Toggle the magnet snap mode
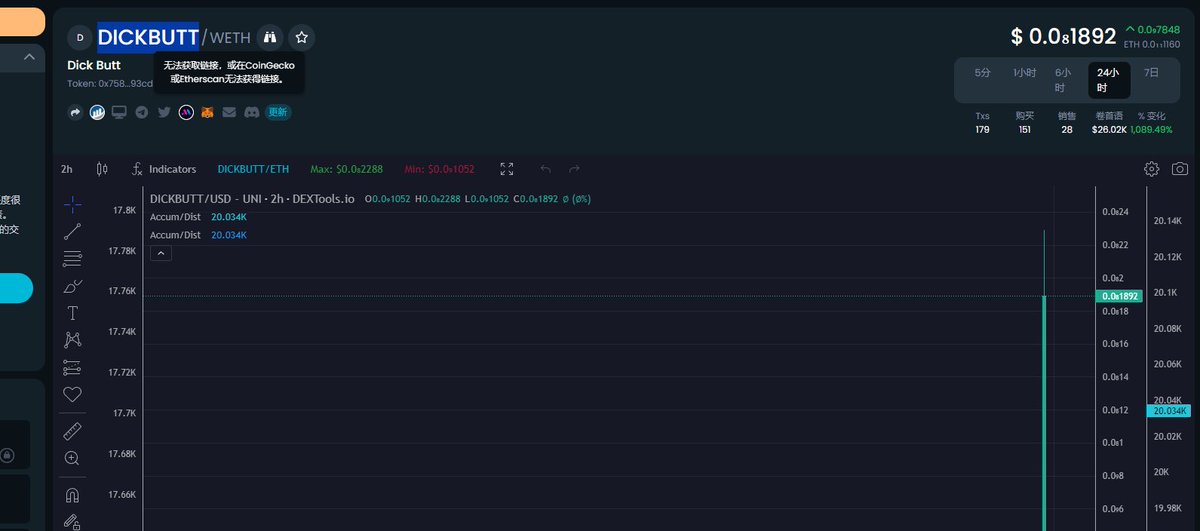The width and height of the screenshot is (1200, 531). 72,494
